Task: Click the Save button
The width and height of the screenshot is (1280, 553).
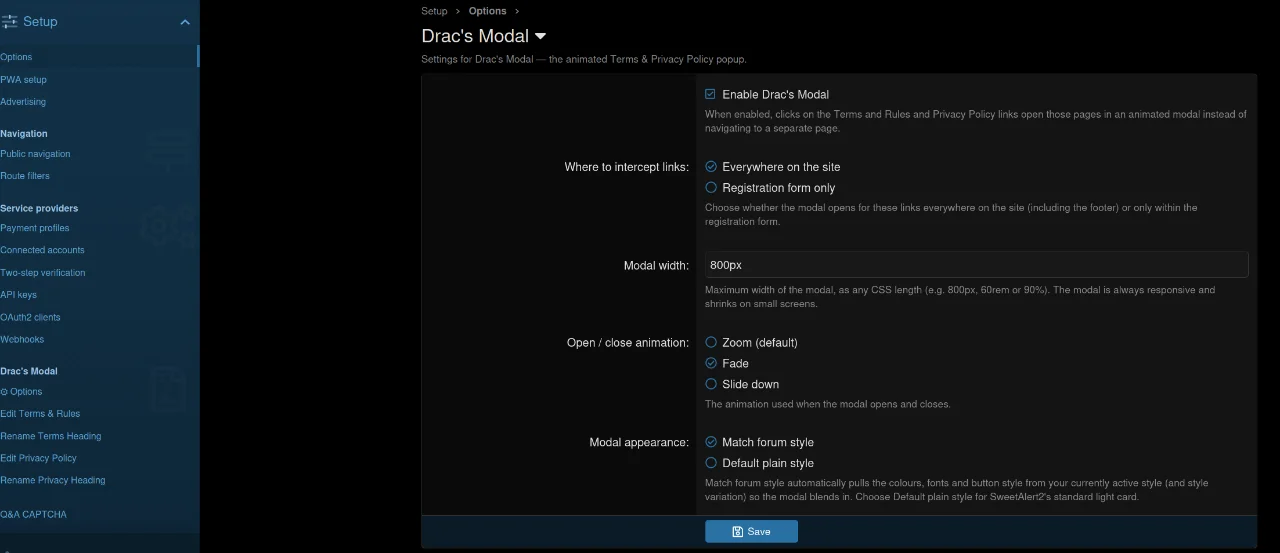Action: point(751,532)
